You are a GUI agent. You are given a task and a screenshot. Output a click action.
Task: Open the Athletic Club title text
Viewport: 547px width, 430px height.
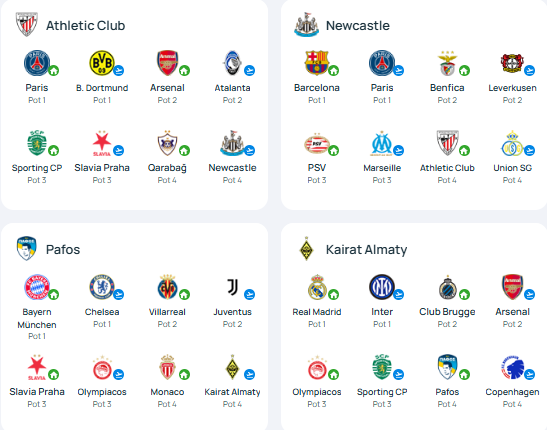pos(85,25)
